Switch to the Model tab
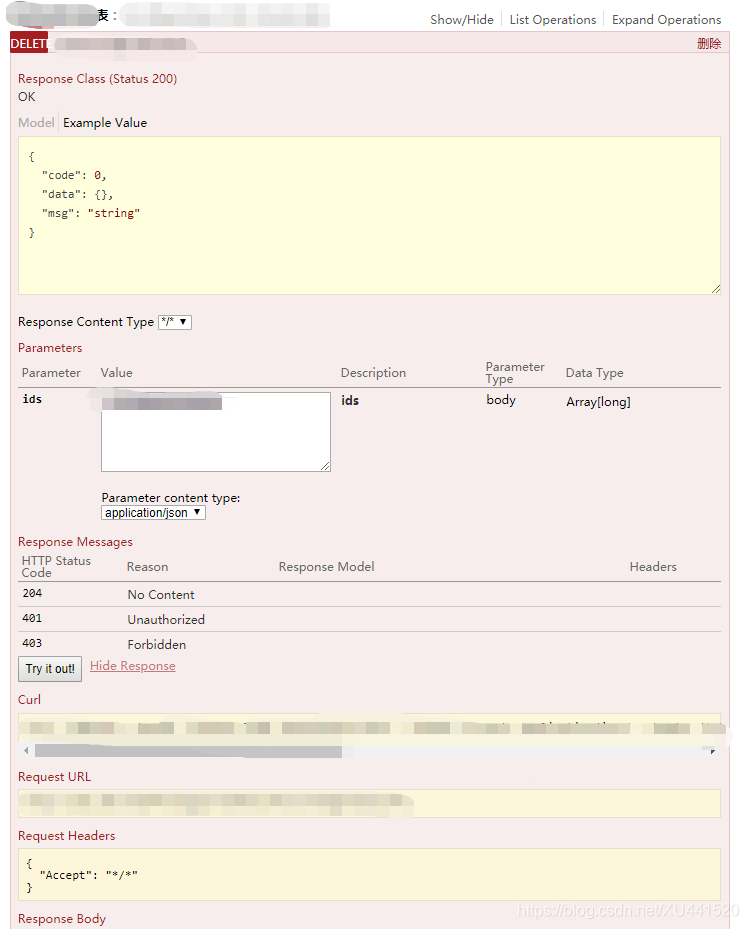The width and height of the screenshot is (749, 929). tap(36, 123)
